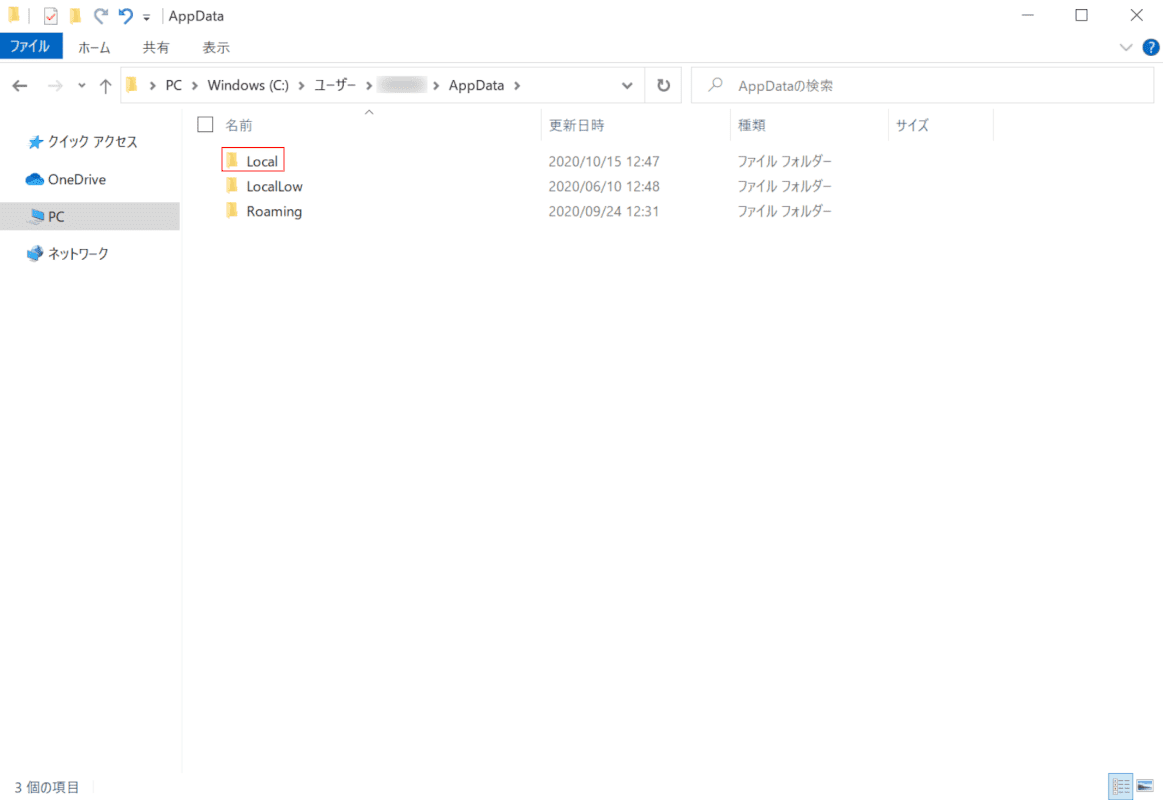Click the PC breadcrumb in address bar
Viewport: 1163px width, 800px height.
coord(174,85)
